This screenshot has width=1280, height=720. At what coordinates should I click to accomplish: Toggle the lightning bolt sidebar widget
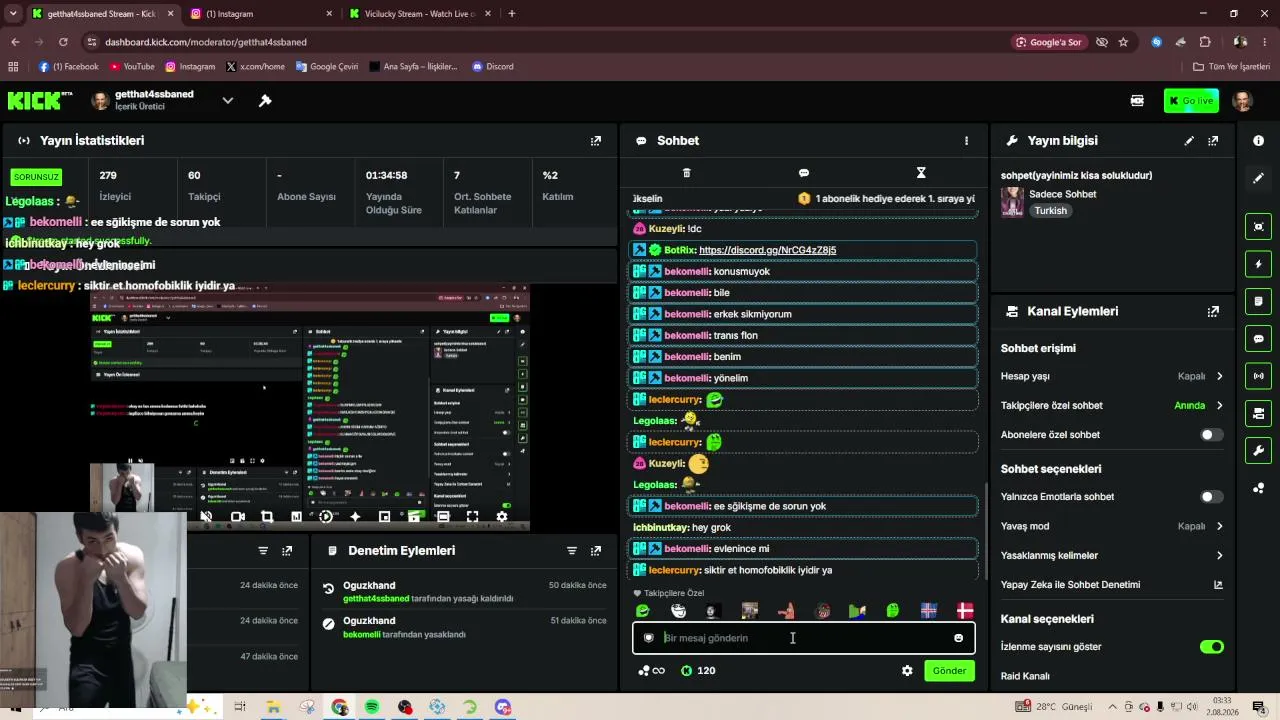point(1258,264)
